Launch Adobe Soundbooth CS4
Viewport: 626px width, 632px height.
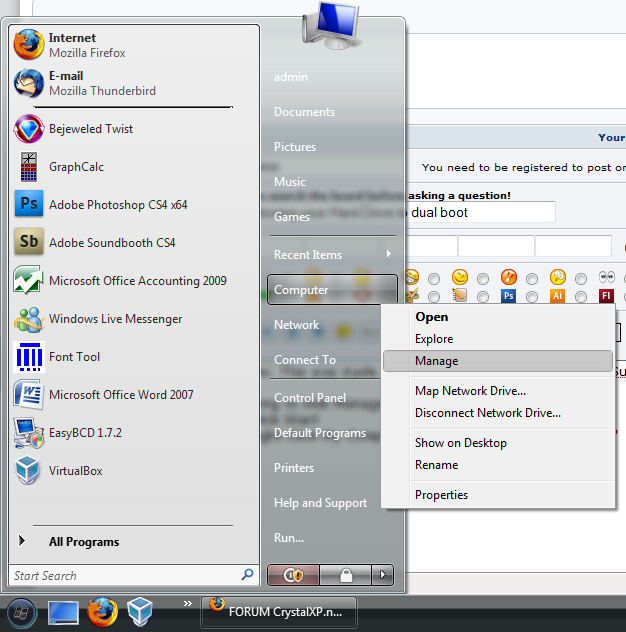[x=133, y=243]
